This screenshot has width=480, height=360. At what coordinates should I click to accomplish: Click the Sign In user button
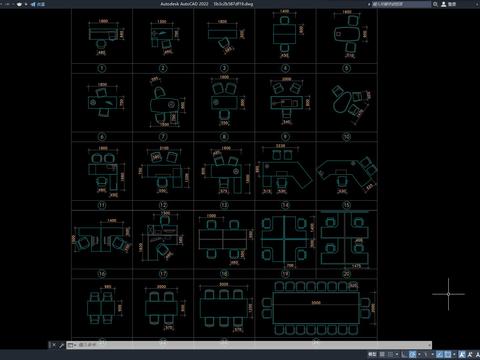pos(449,4)
